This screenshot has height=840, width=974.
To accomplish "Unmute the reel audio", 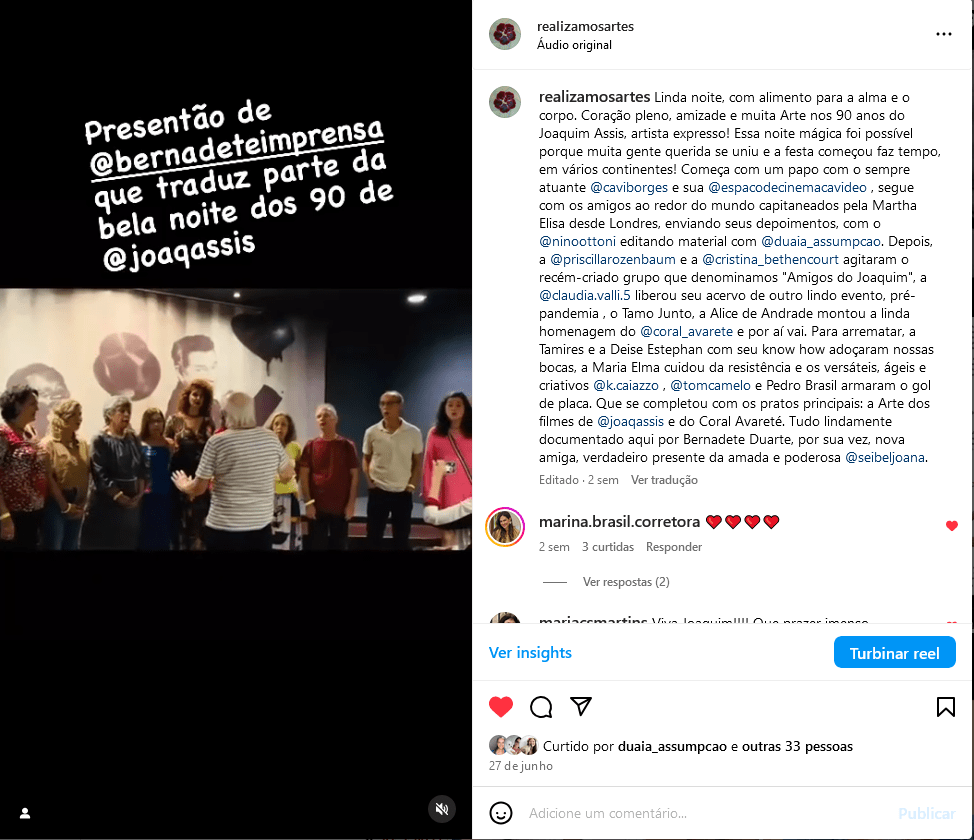I will 442,808.
